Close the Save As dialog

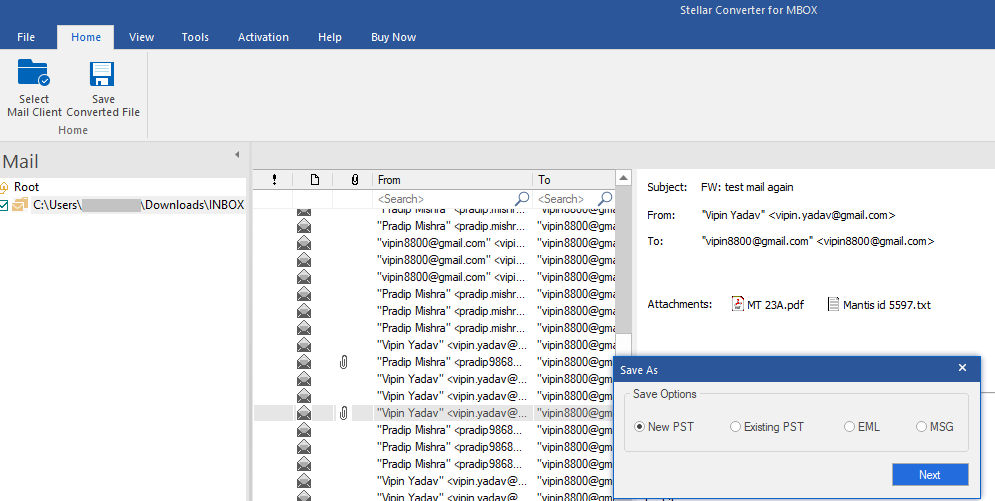(962, 368)
